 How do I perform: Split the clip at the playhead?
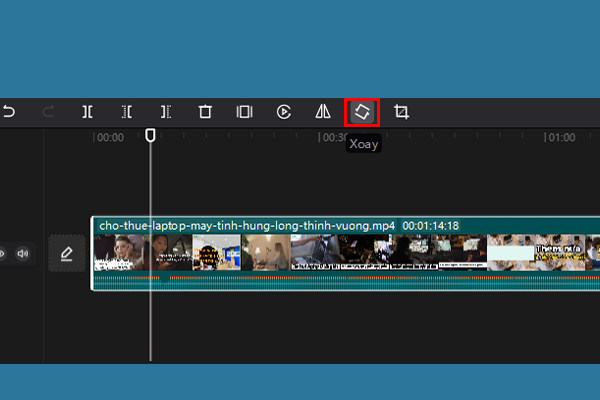[x=87, y=112]
